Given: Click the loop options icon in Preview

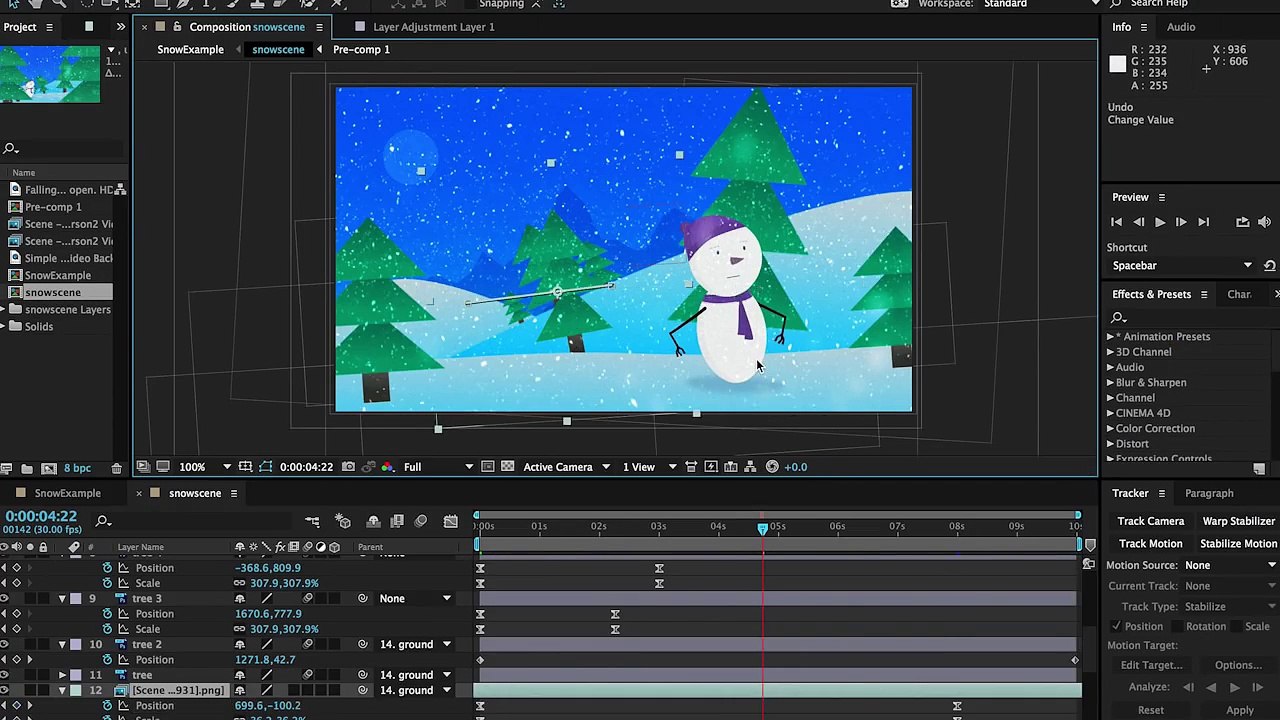Looking at the screenshot, I should [1242, 222].
